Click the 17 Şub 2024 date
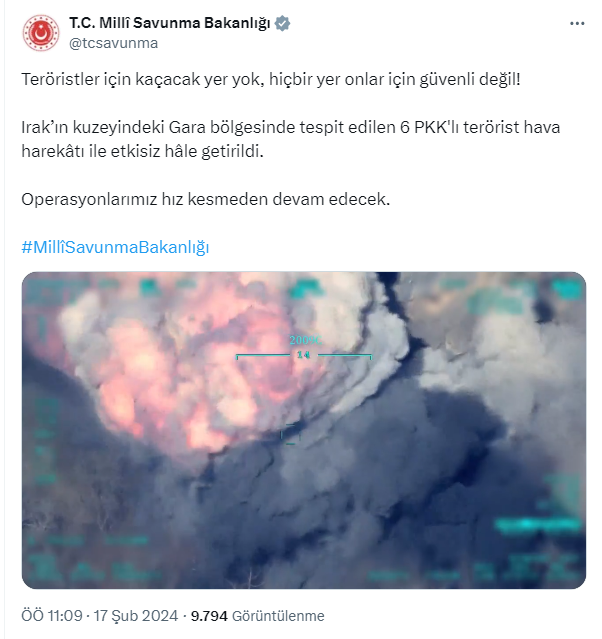Viewport: 602px width, 639px height. click(136, 615)
